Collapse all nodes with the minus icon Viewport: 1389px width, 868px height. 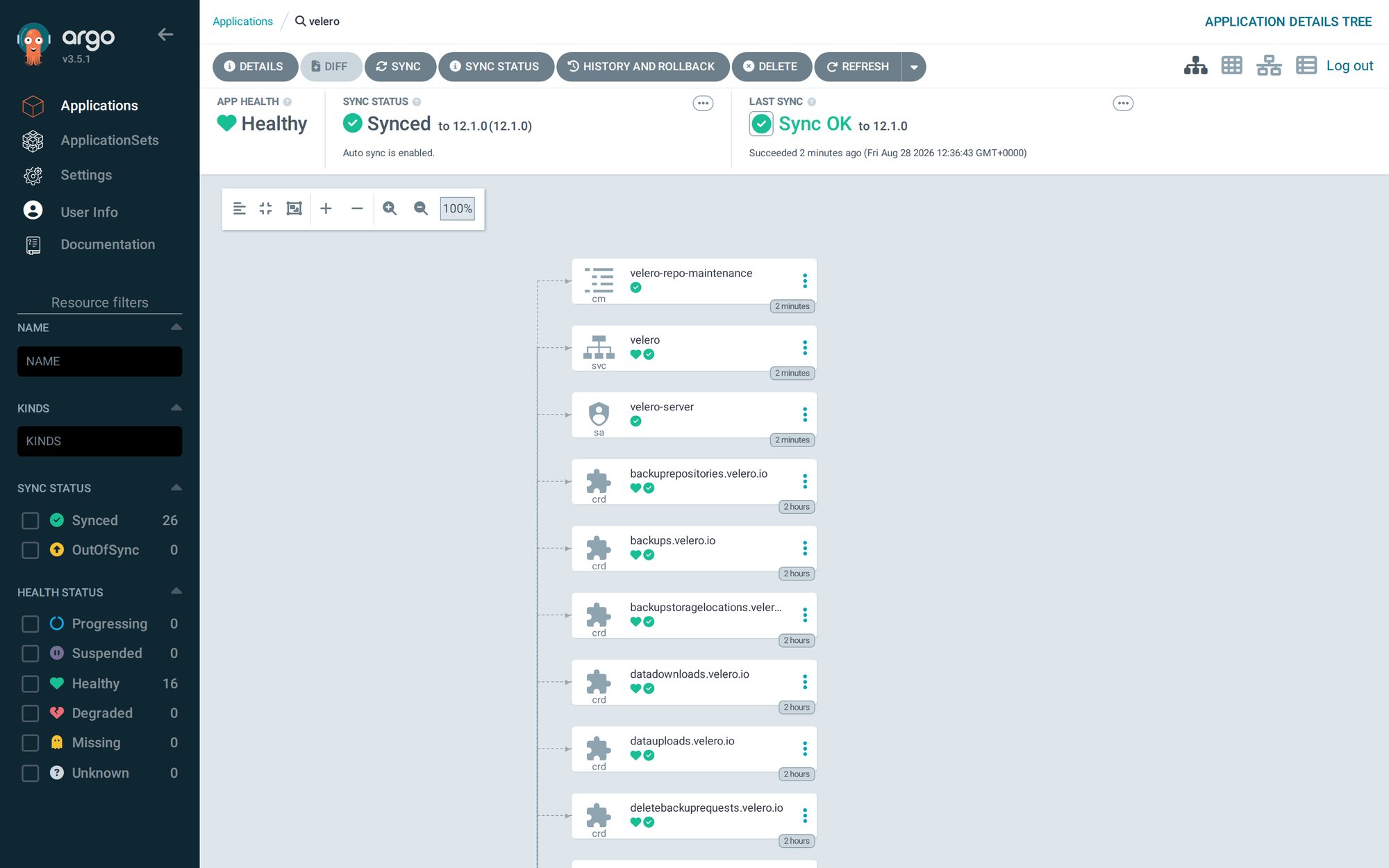pos(357,208)
